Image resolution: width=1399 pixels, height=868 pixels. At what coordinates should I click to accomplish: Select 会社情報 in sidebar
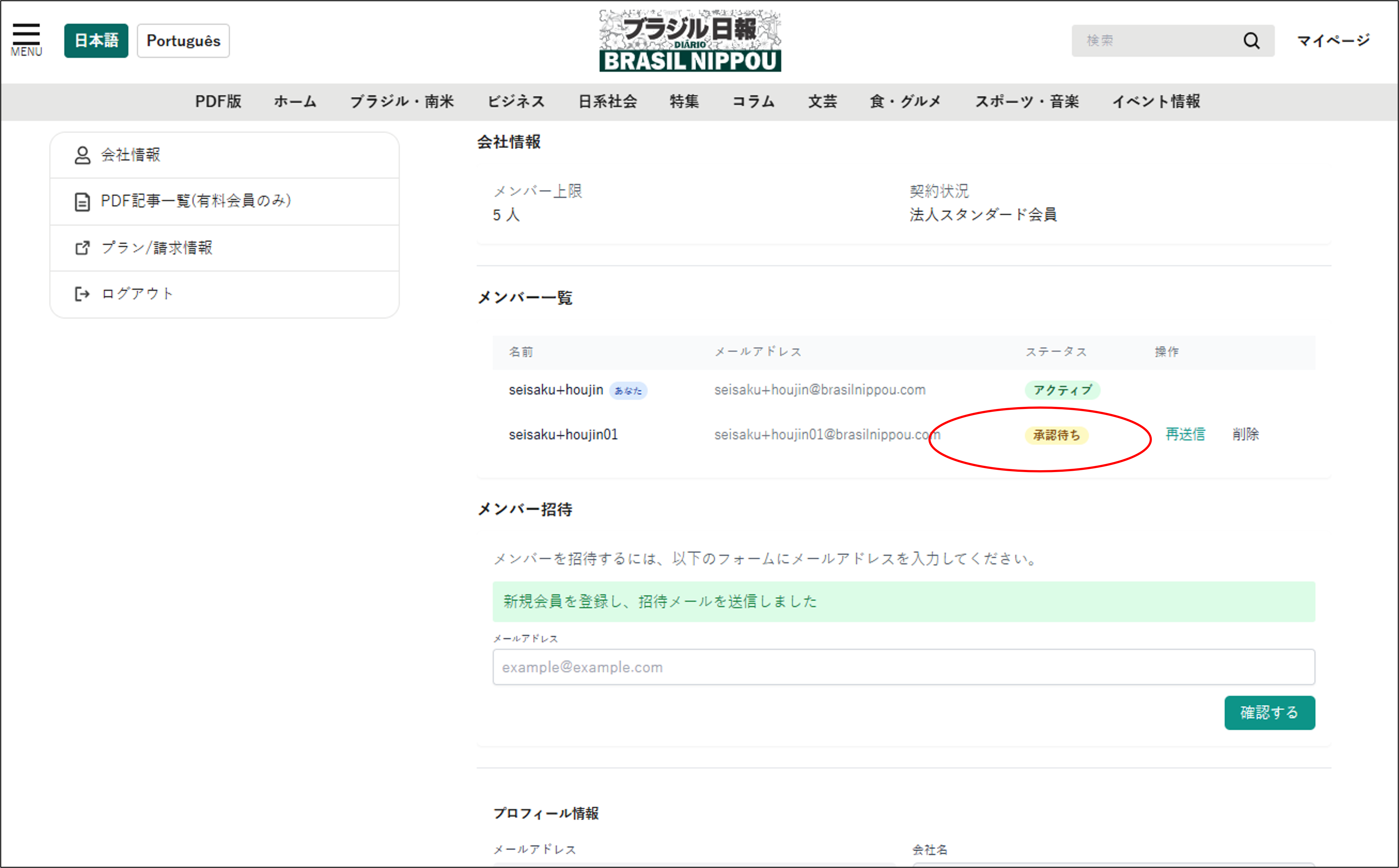224,155
